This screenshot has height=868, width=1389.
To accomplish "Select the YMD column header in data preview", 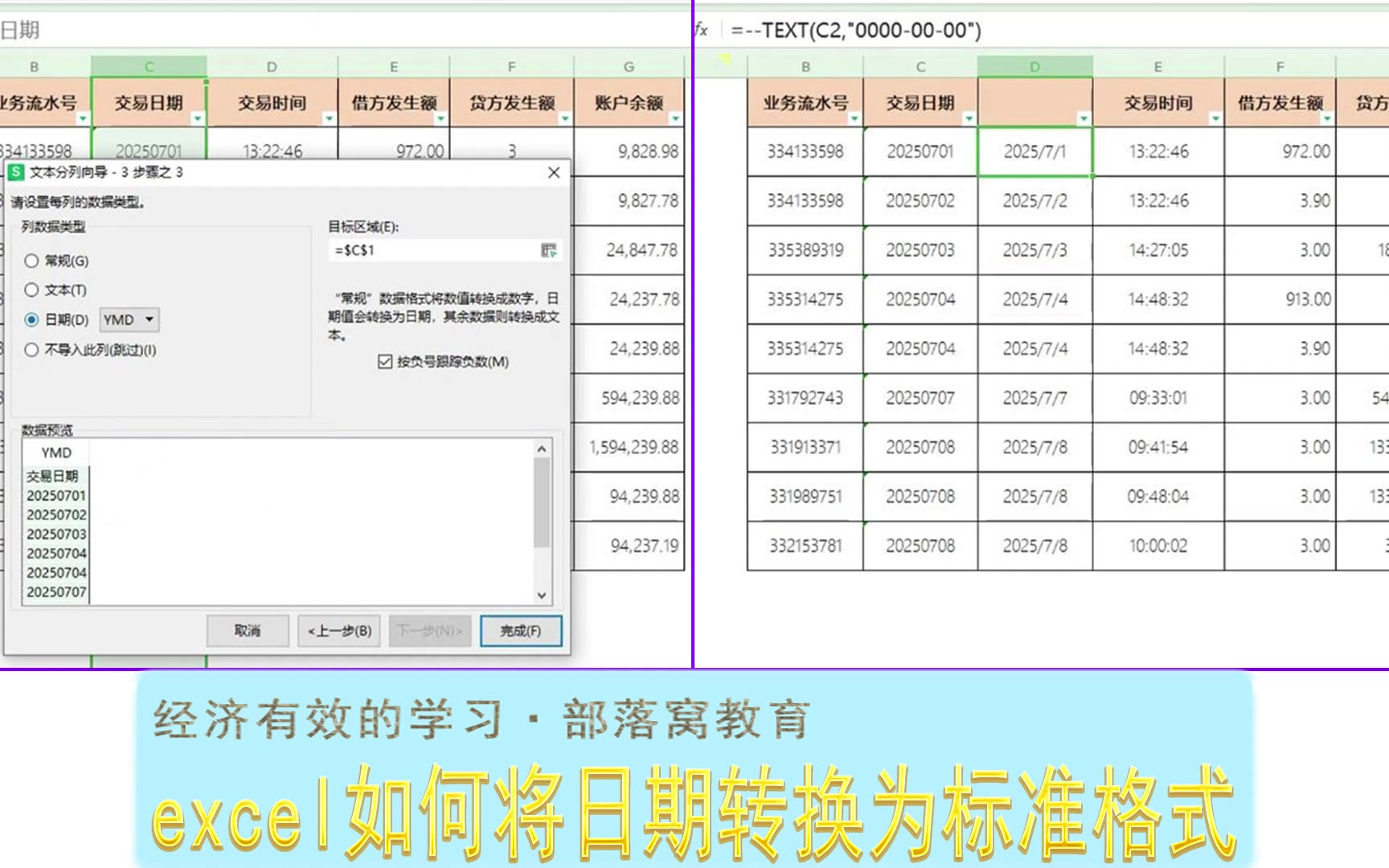I will (x=56, y=452).
